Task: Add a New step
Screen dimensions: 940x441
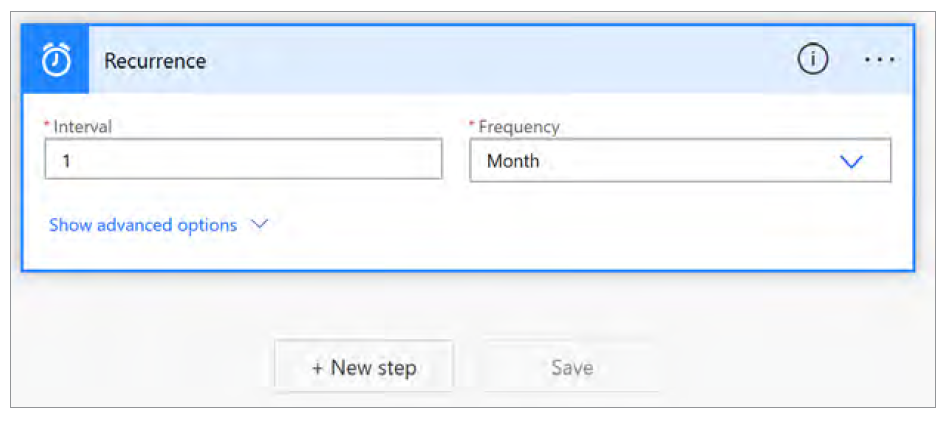Action: click(x=364, y=368)
